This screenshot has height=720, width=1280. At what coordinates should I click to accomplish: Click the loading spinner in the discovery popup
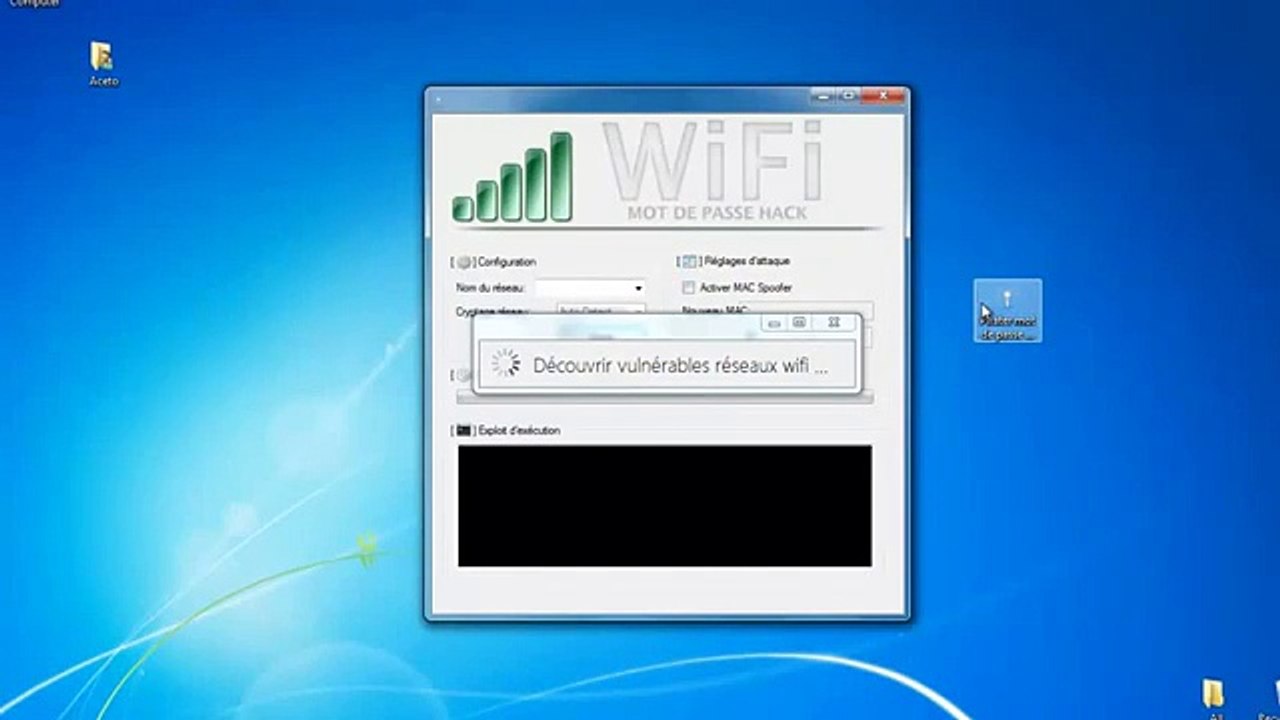(x=507, y=364)
